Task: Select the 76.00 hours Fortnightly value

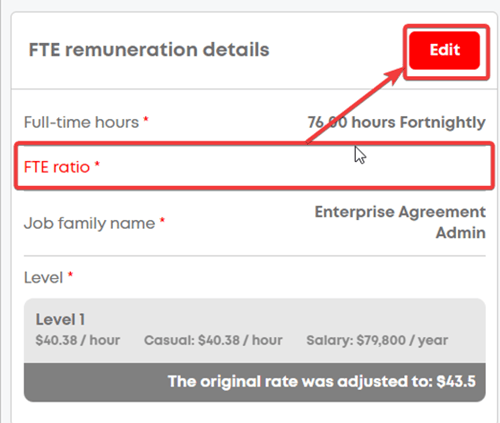Action: 396,122
